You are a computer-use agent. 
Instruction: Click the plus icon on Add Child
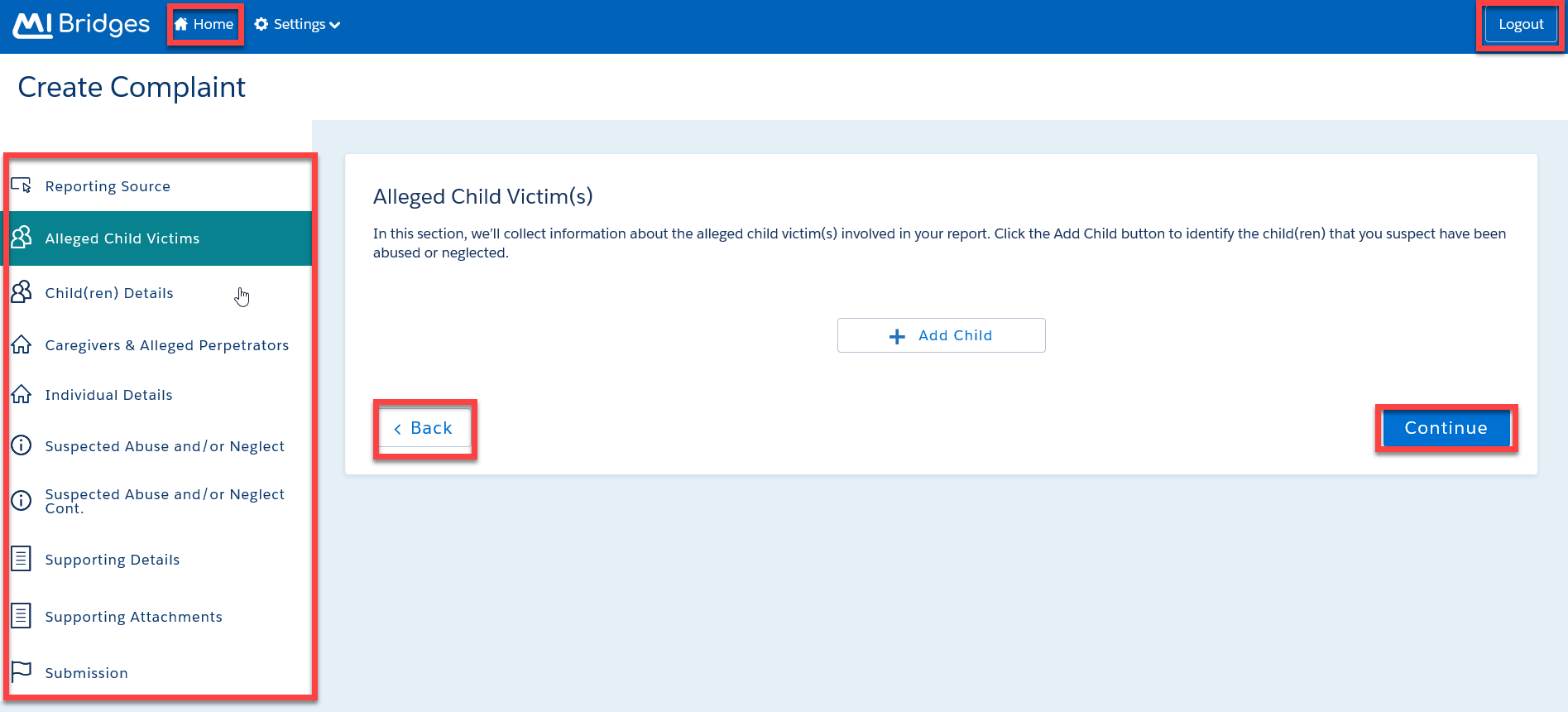(897, 336)
